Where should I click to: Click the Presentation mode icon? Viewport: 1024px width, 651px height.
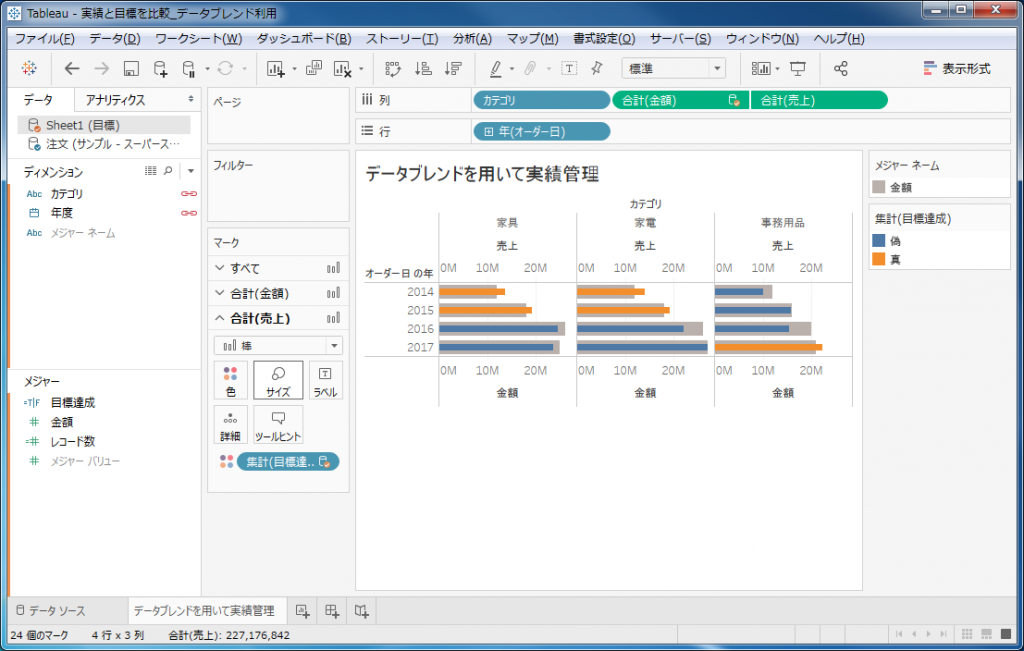797,69
